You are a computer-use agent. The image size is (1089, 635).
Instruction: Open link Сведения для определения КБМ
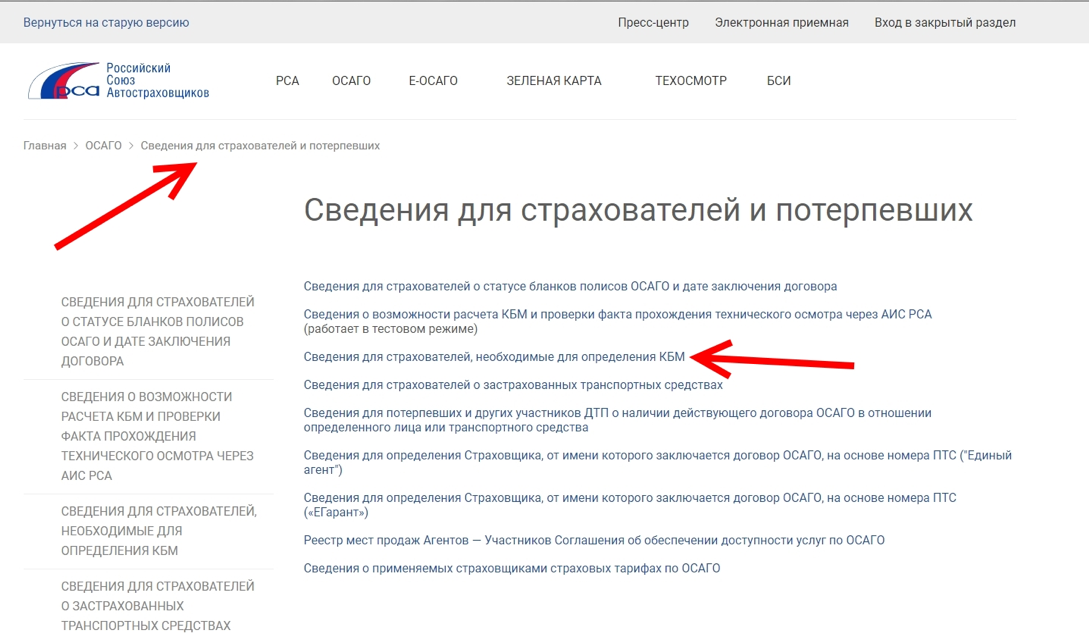(x=494, y=356)
